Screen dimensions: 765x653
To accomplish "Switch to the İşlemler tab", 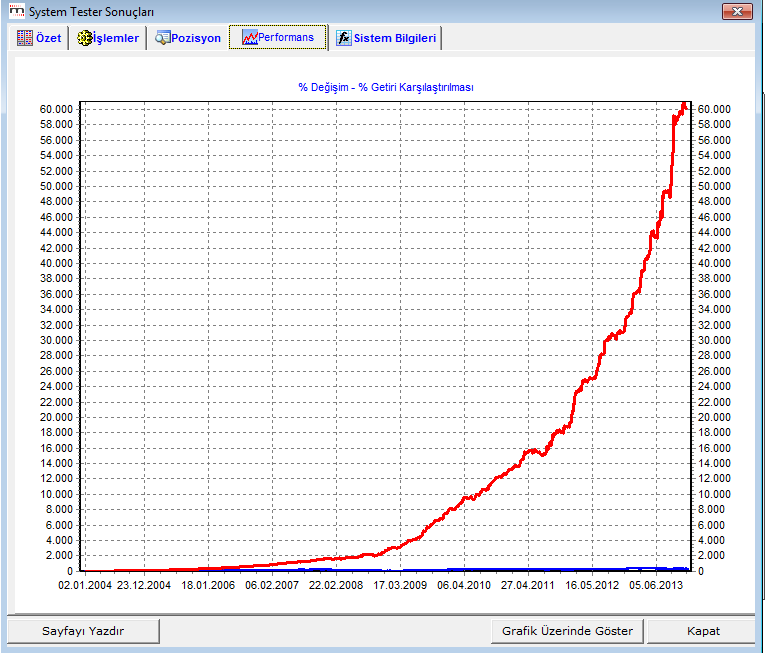I will tap(108, 38).
